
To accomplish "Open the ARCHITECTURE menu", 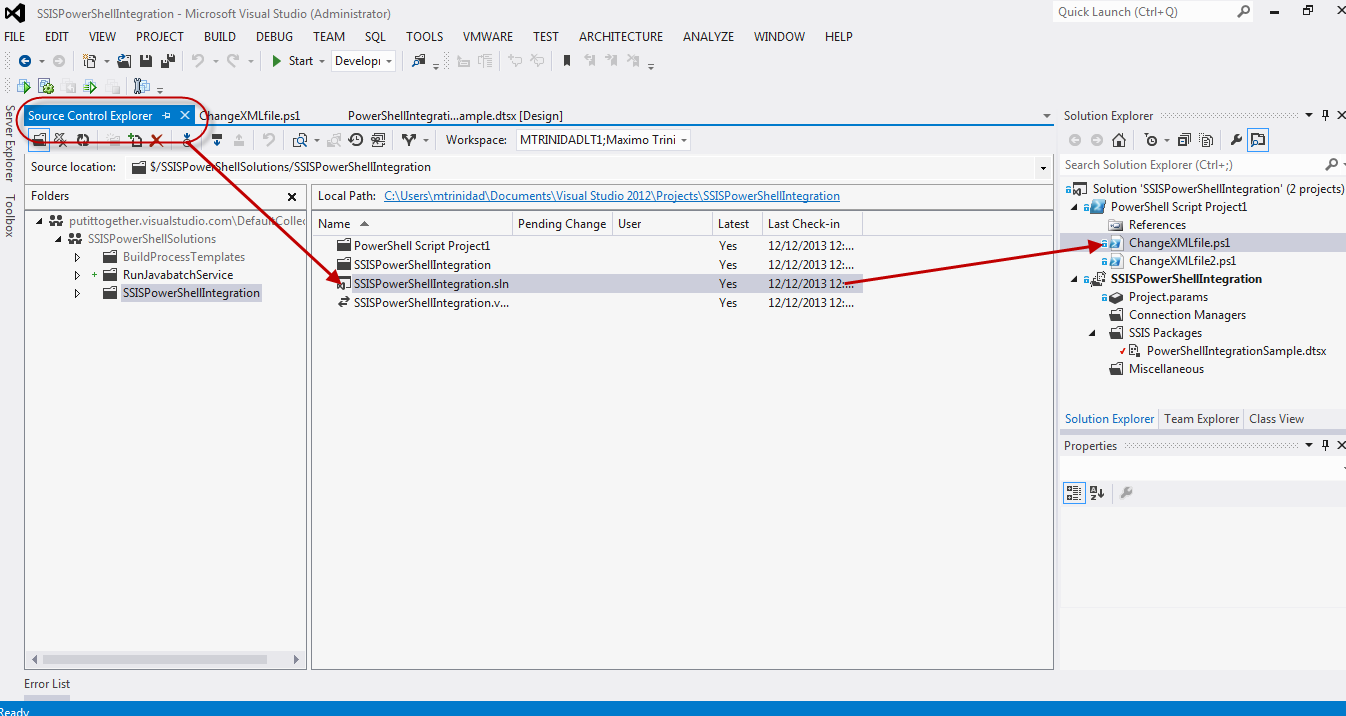I will [x=621, y=37].
